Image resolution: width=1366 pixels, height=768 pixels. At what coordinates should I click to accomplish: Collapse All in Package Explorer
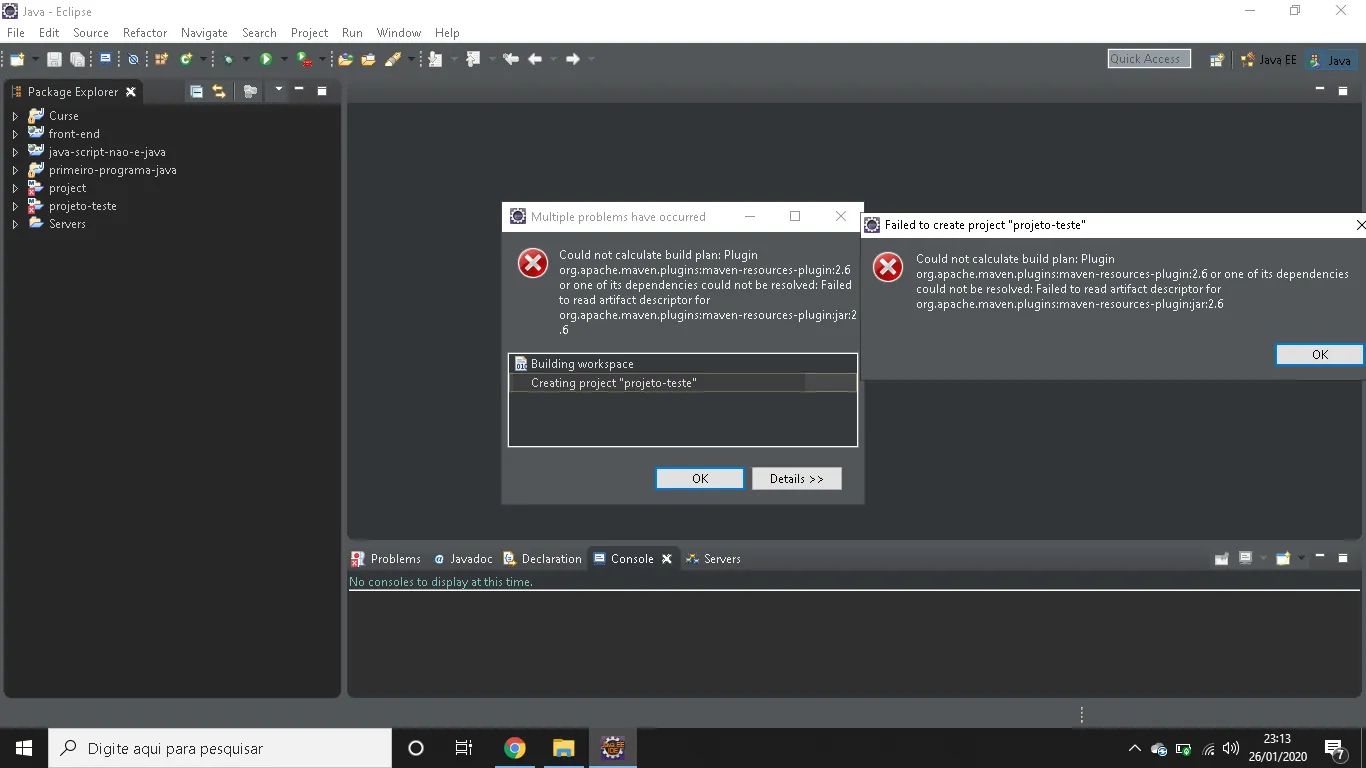pos(196,91)
